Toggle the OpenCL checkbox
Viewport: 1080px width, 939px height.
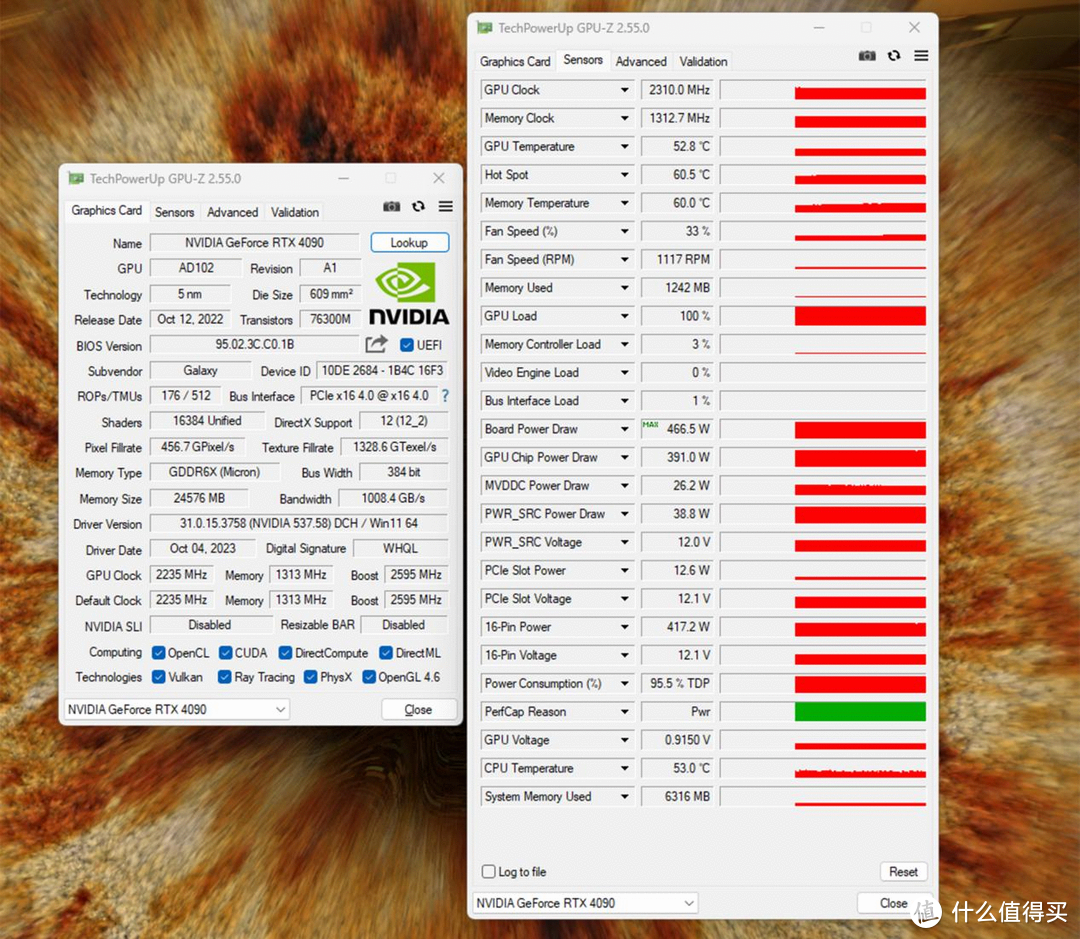pos(159,652)
